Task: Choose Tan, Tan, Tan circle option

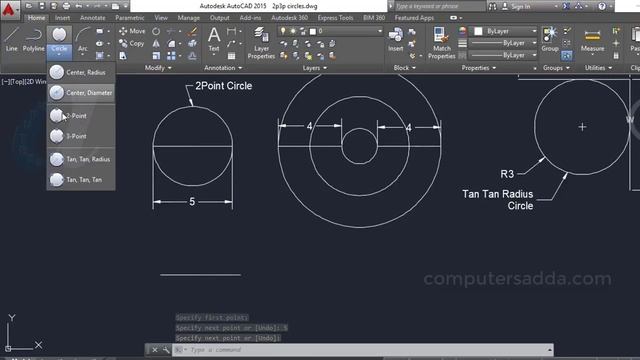Action: click(81, 180)
